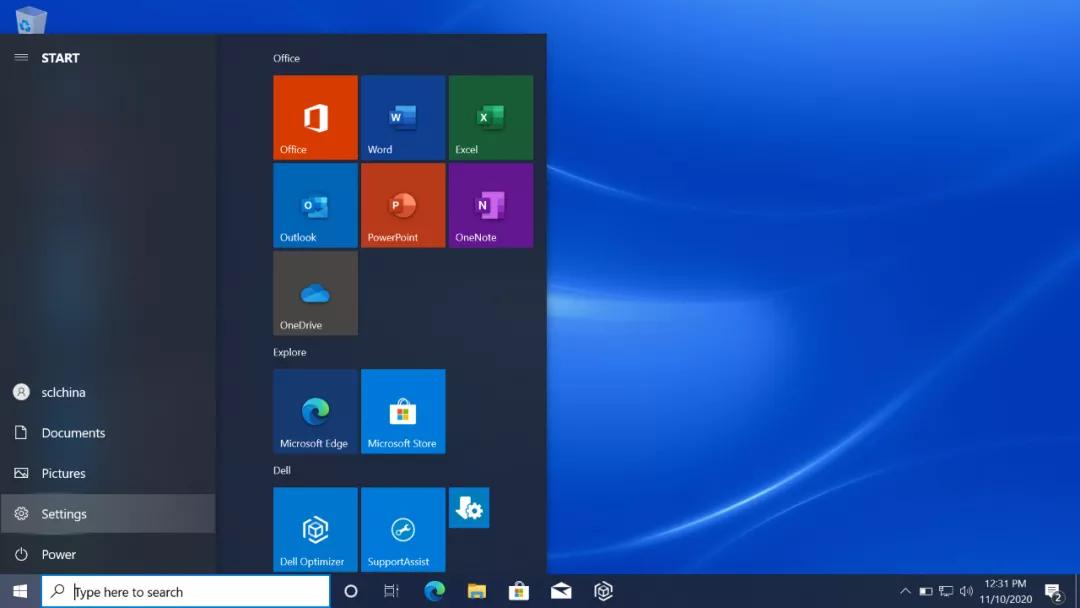Expand the hidden icons chevron in the tray
The image size is (1080, 608).
[x=905, y=591]
